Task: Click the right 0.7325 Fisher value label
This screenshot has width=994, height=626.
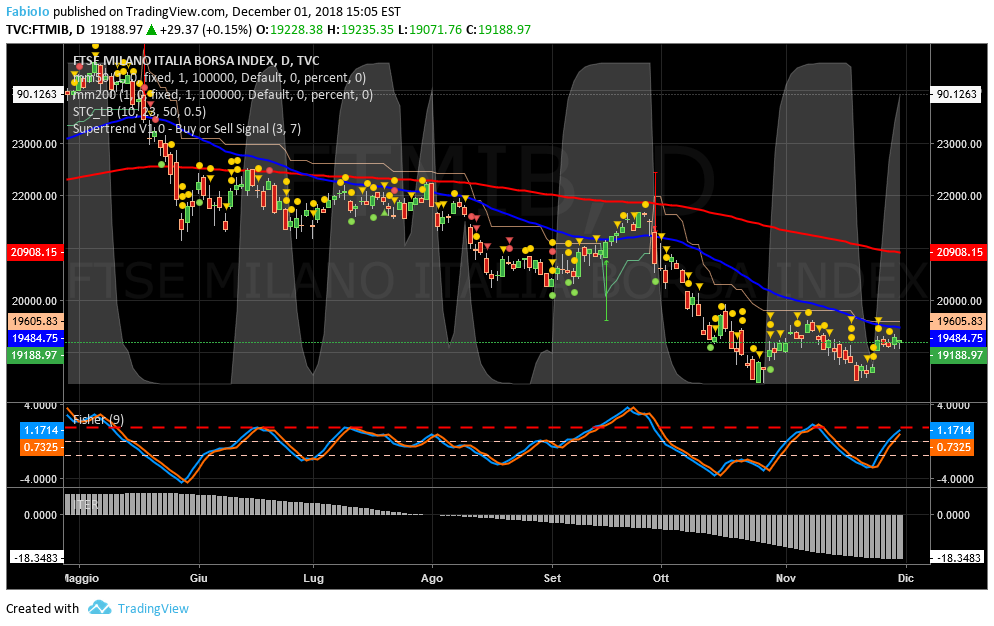Action: [x=953, y=447]
